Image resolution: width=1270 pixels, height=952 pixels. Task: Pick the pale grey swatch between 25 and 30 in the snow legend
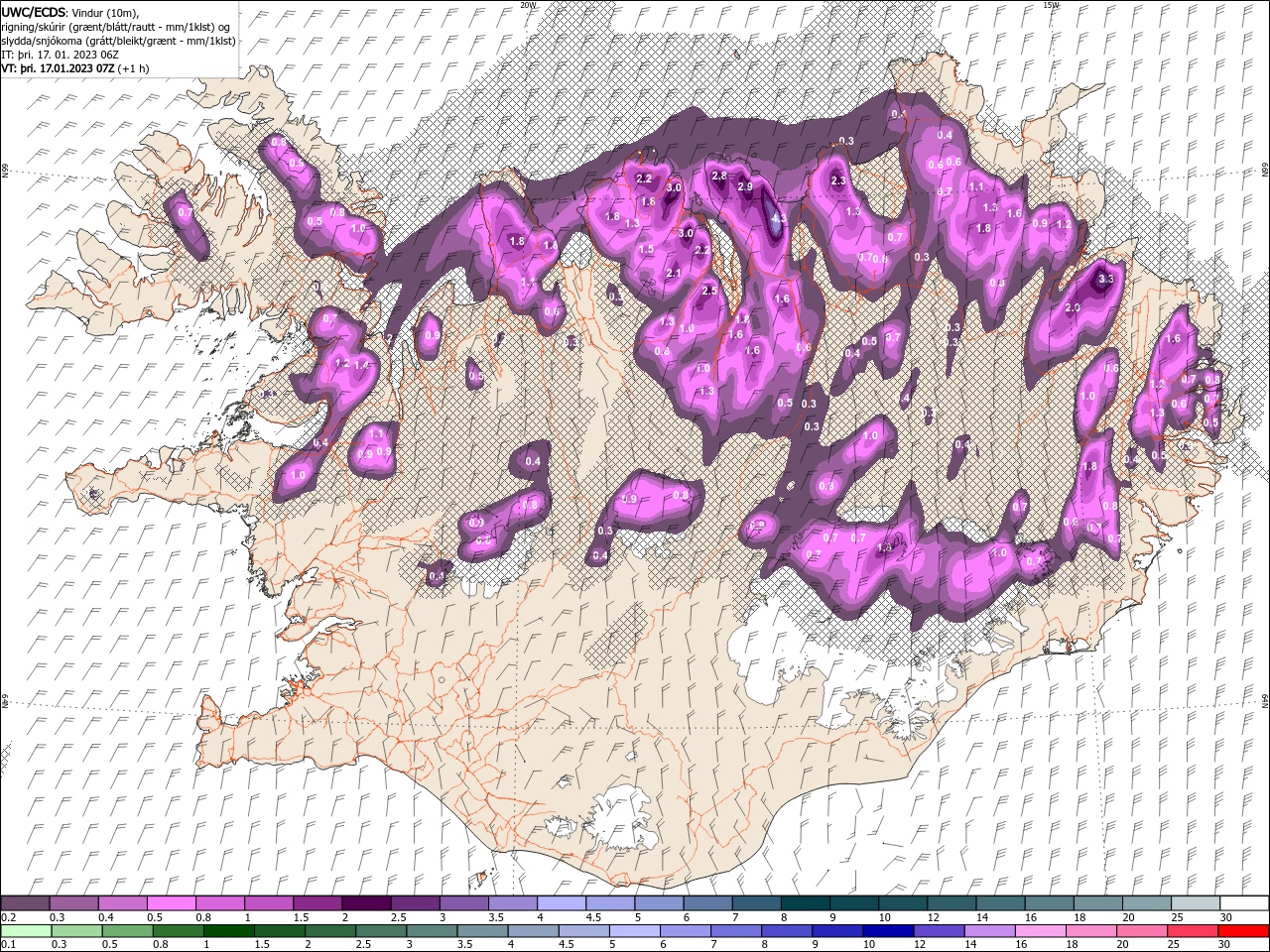[1195, 903]
